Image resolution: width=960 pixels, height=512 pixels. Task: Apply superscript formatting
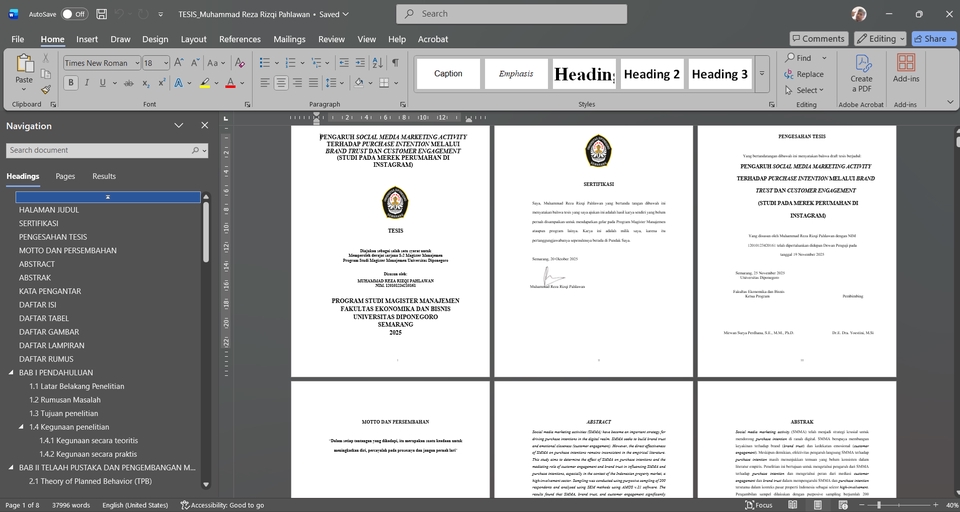pos(162,83)
